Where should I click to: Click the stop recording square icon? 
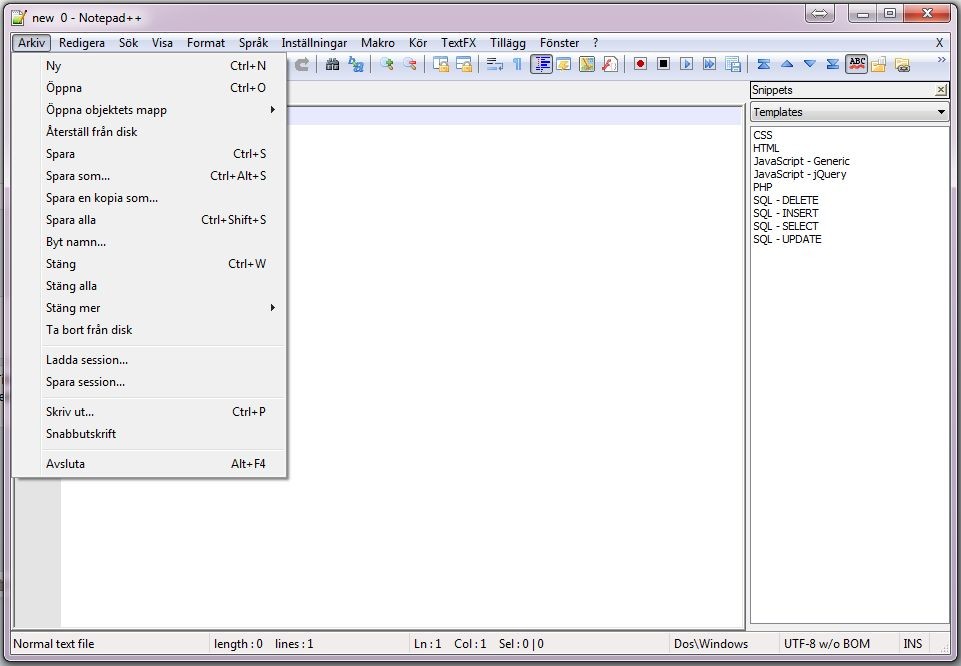pyautogui.click(x=663, y=64)
